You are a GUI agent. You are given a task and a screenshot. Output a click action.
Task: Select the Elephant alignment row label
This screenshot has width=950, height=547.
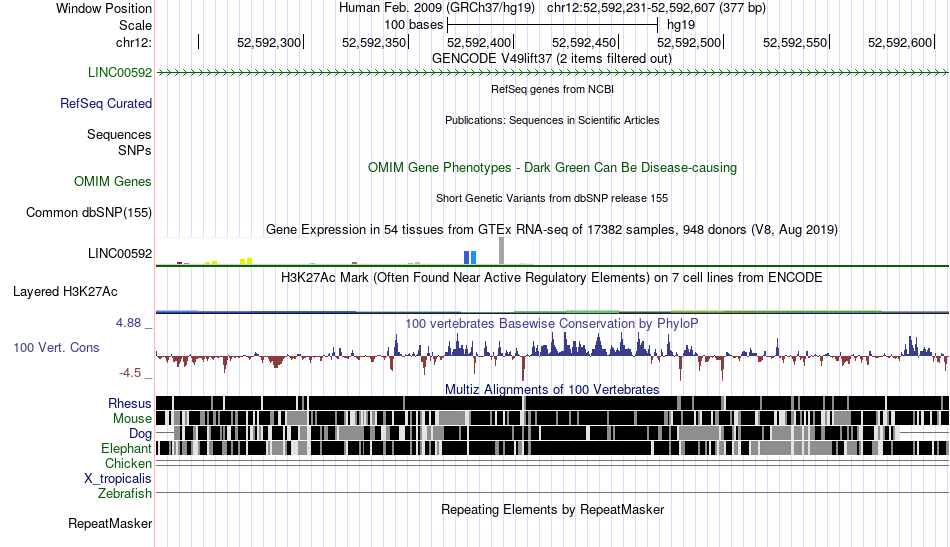pos(126,449)
